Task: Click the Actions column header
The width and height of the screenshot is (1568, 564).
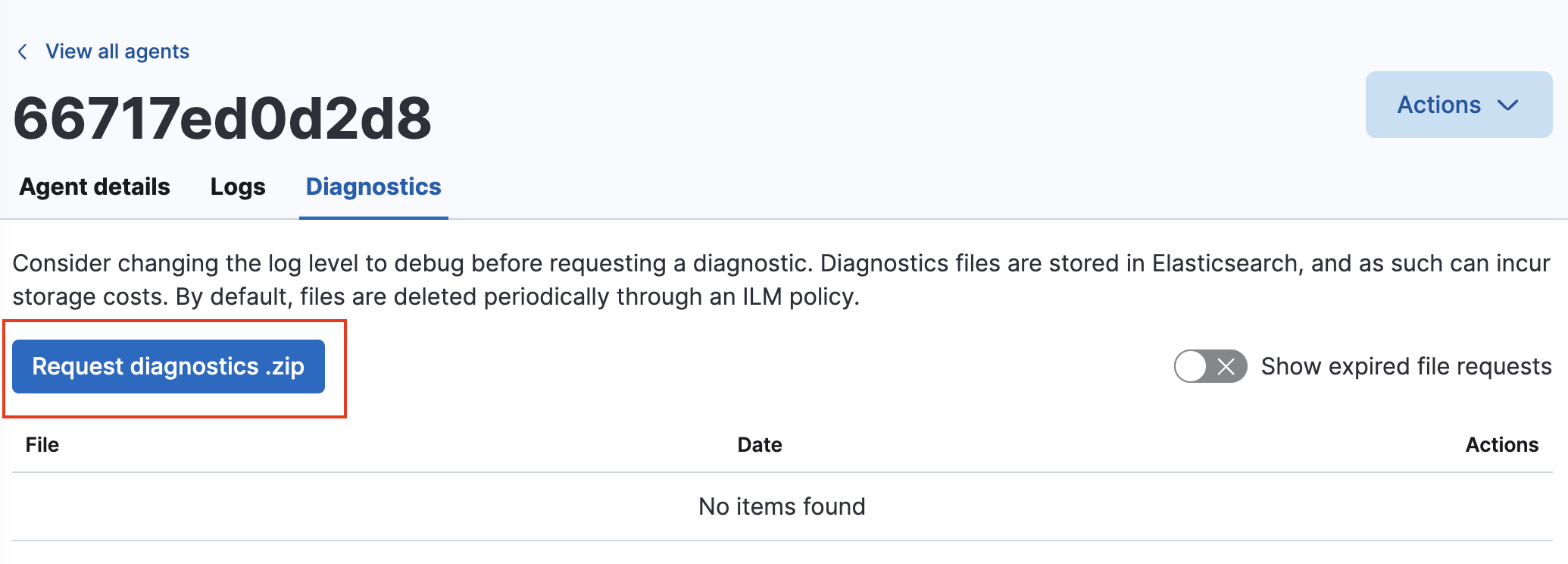Action: point(1502,445)
